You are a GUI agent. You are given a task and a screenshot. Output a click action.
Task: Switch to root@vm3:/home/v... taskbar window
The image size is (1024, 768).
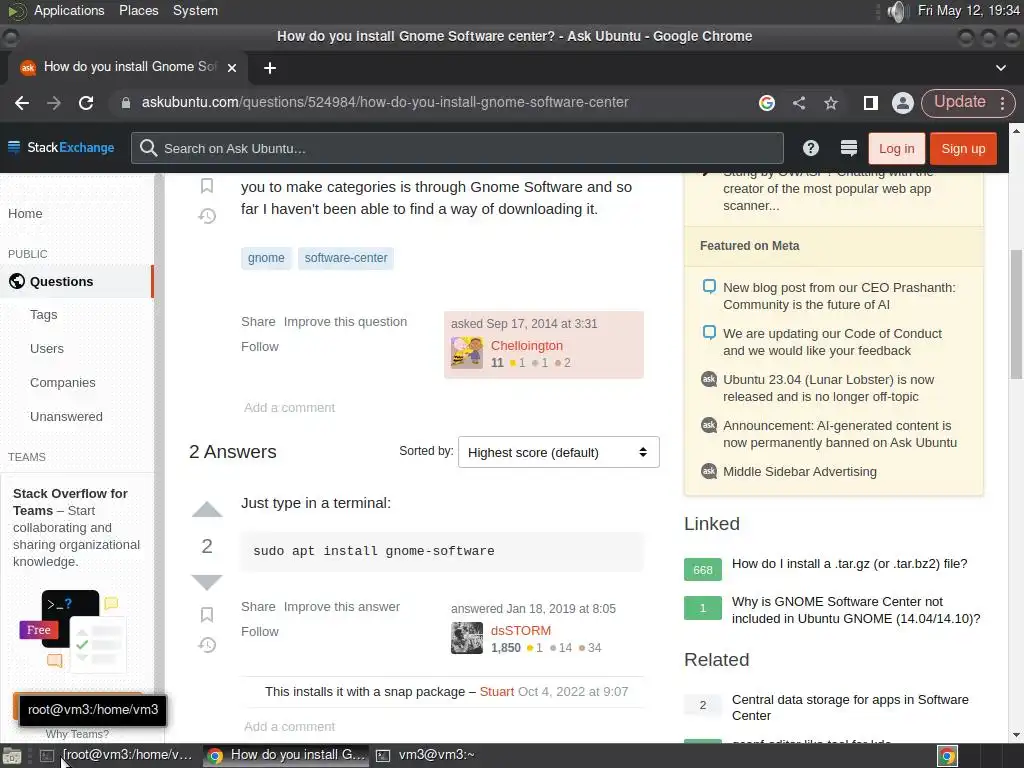118,755
